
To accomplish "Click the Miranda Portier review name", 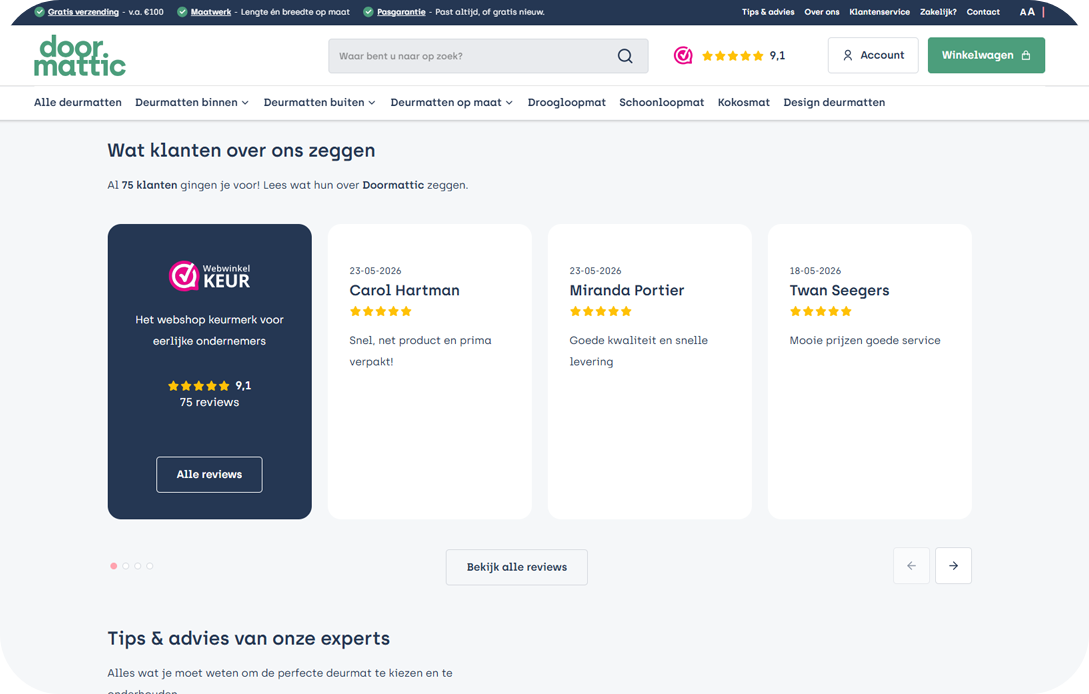I will click(x=626, y=290).
